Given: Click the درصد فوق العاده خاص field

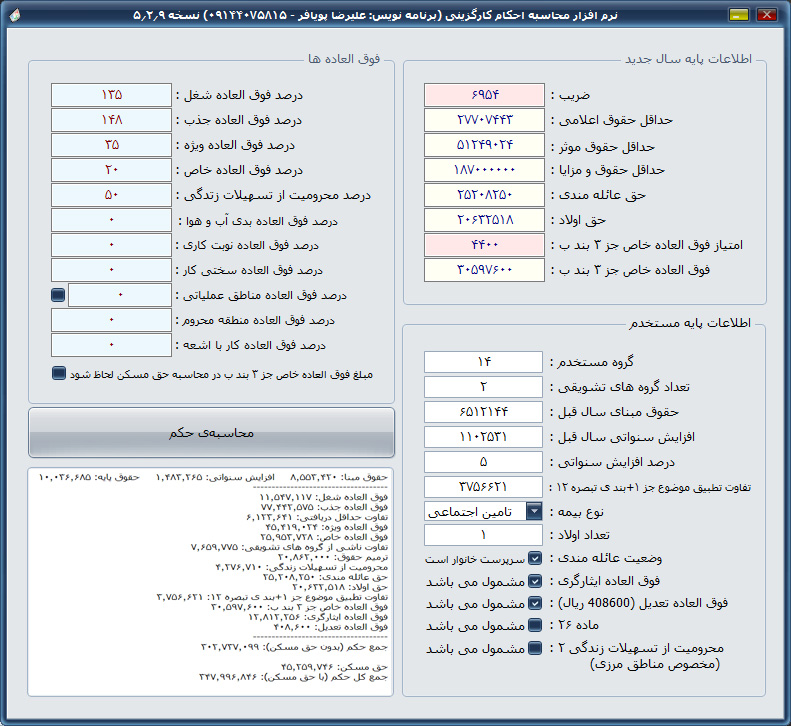Looking at the screenshot, I should point(111,170).
